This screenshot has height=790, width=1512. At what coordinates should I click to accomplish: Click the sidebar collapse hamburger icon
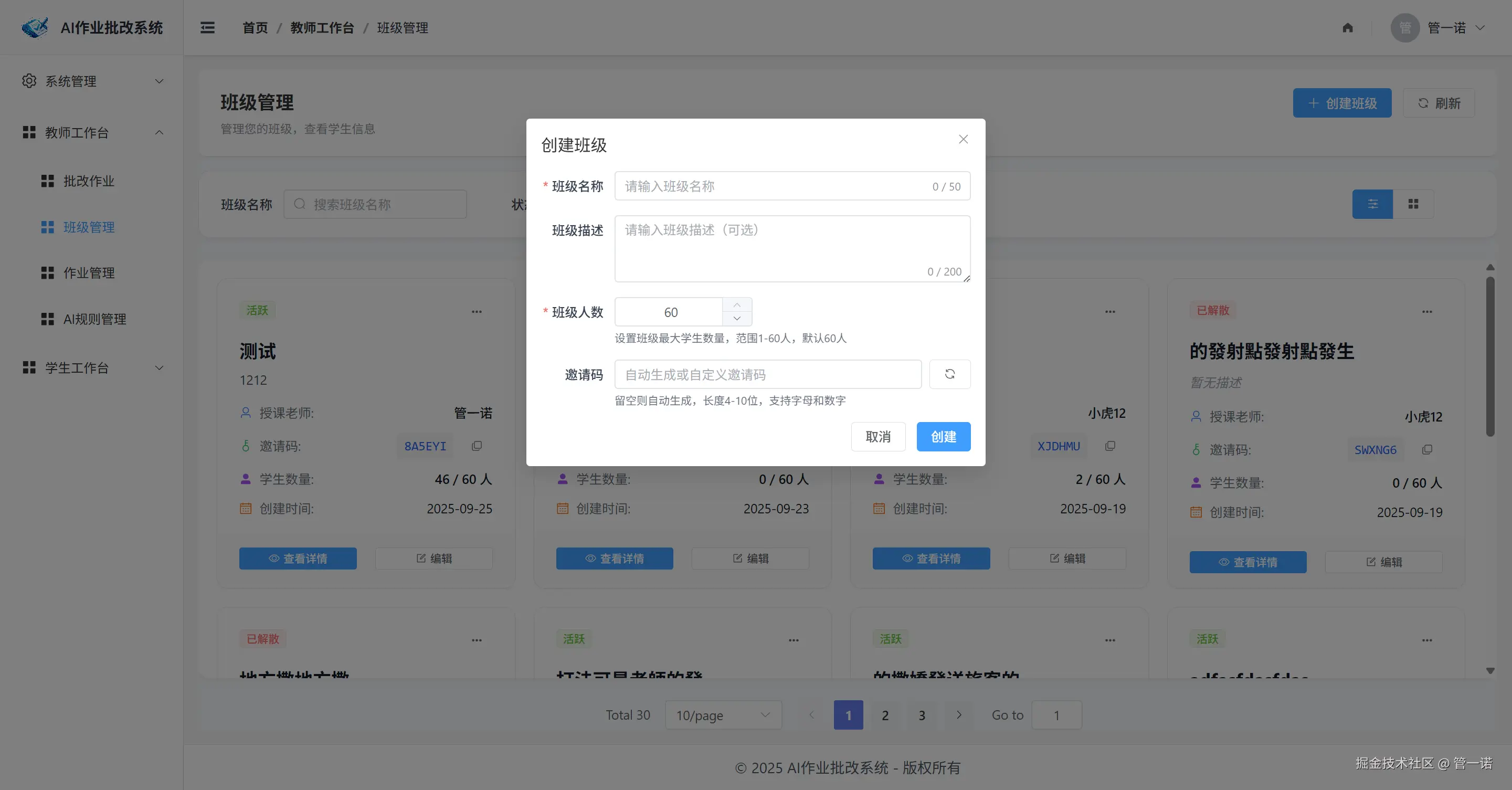click(x=207, y=28)
